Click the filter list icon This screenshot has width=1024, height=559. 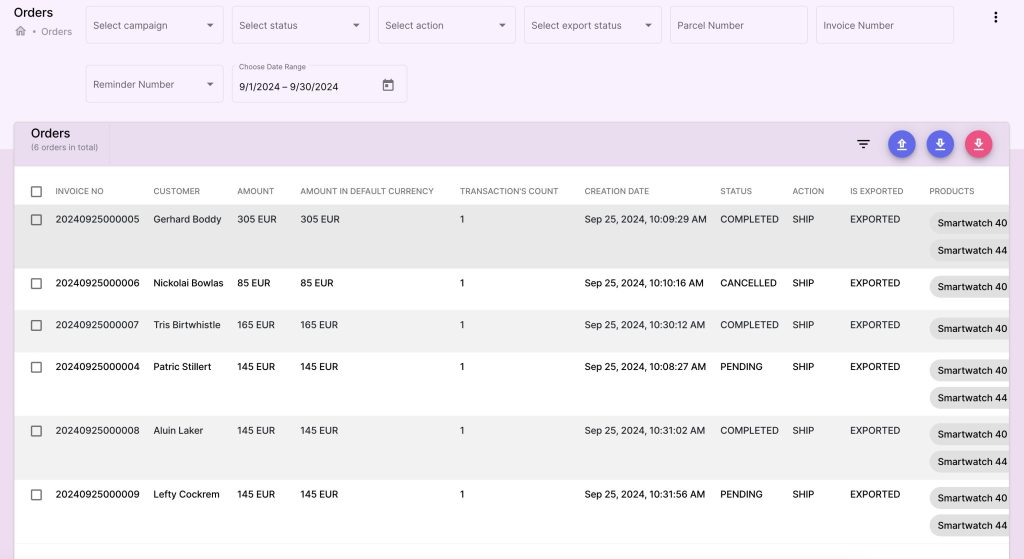(x=863, y=144)
